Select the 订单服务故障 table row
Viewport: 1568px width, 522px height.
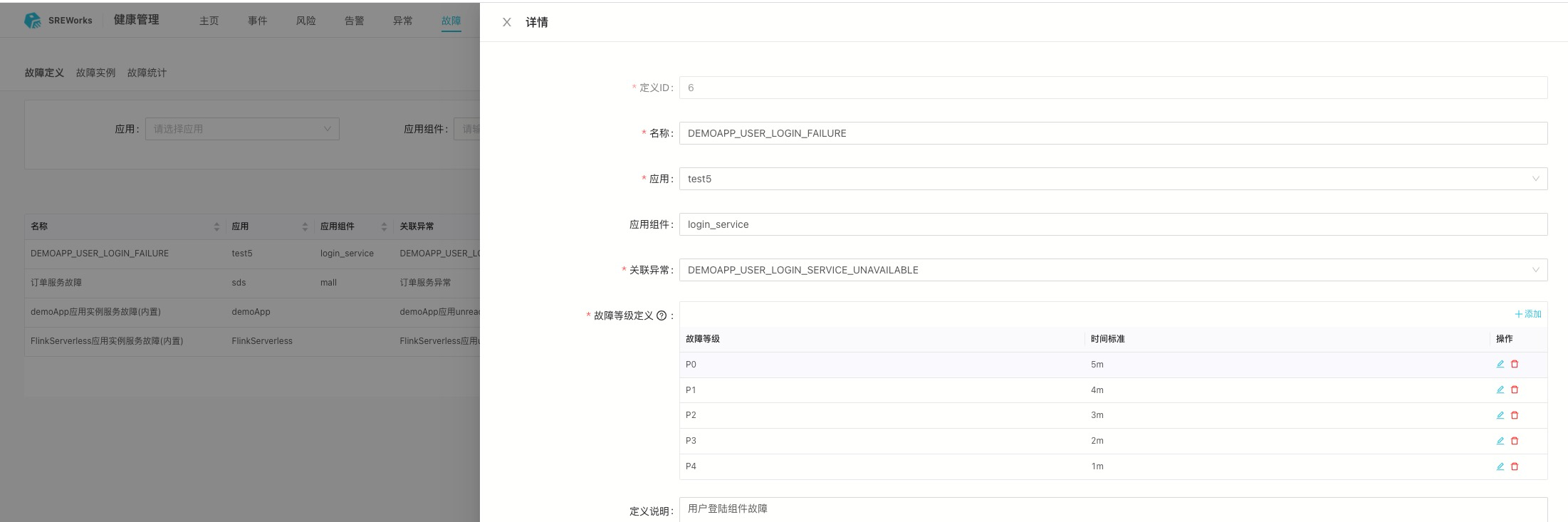click(x=56, y=283)
